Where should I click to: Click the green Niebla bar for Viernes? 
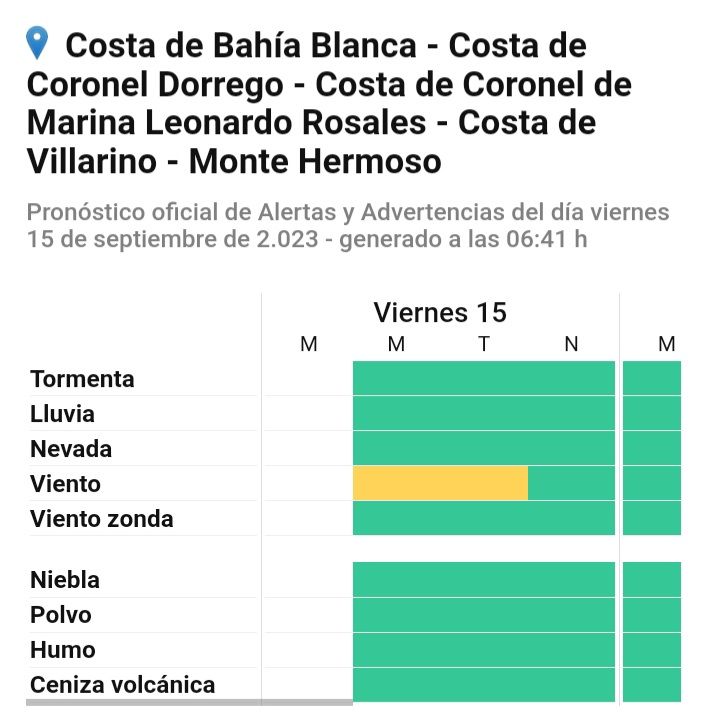483,580
